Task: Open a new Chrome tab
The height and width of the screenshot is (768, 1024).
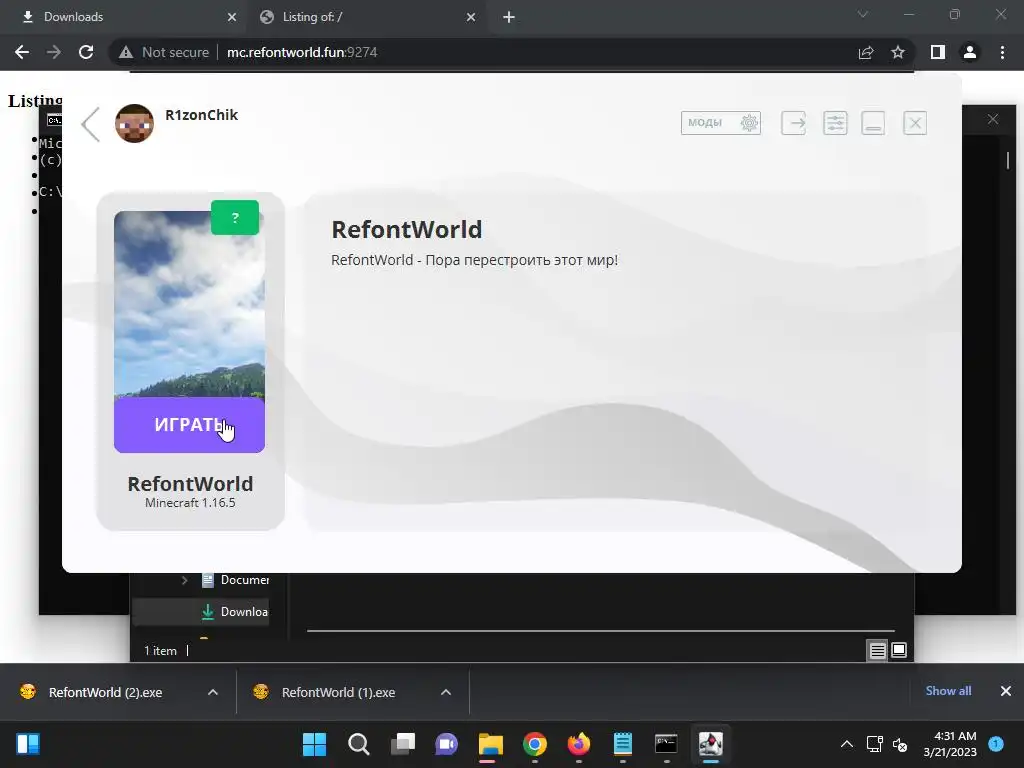Action: point(509,17)
